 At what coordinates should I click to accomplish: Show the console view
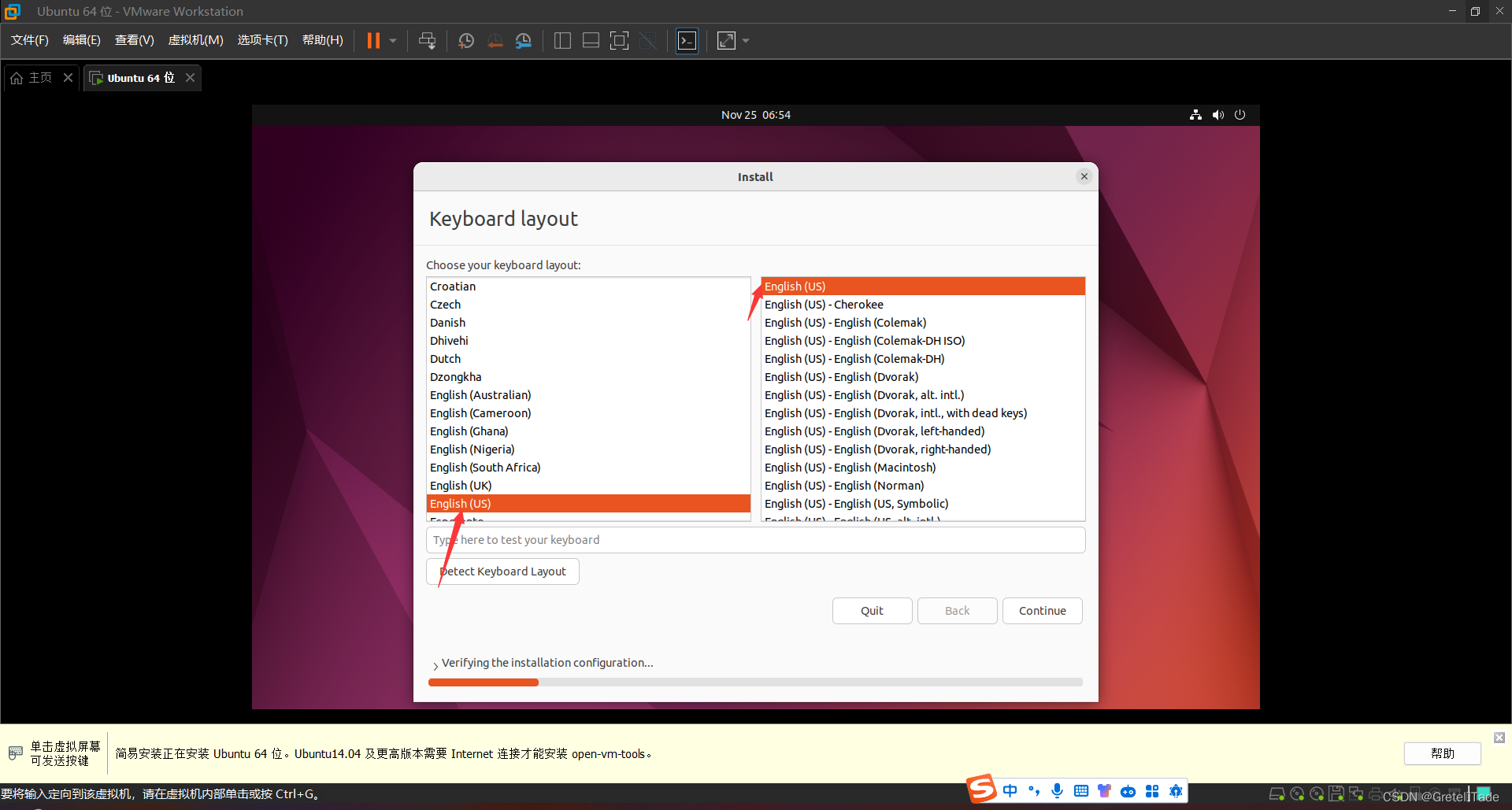(x=687, y=41)
